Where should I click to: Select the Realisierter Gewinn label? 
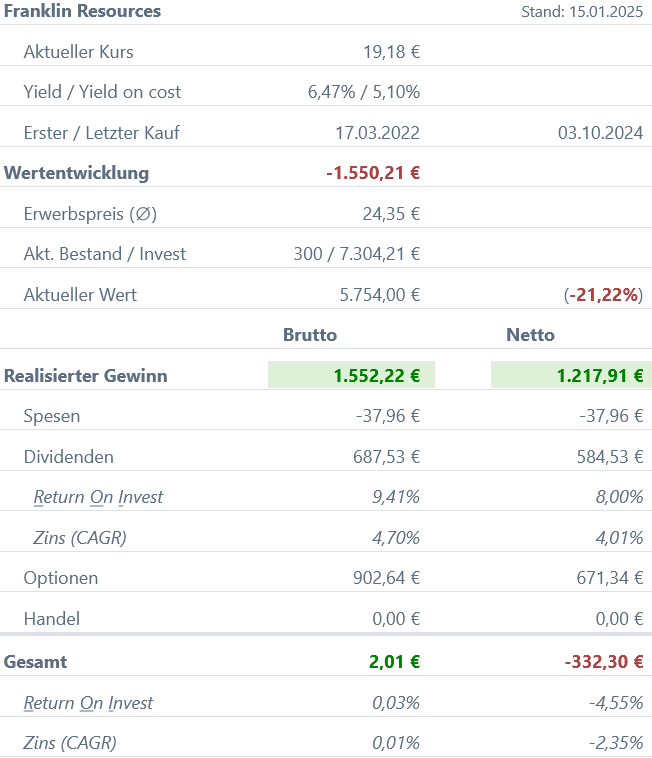coord(86,376)
